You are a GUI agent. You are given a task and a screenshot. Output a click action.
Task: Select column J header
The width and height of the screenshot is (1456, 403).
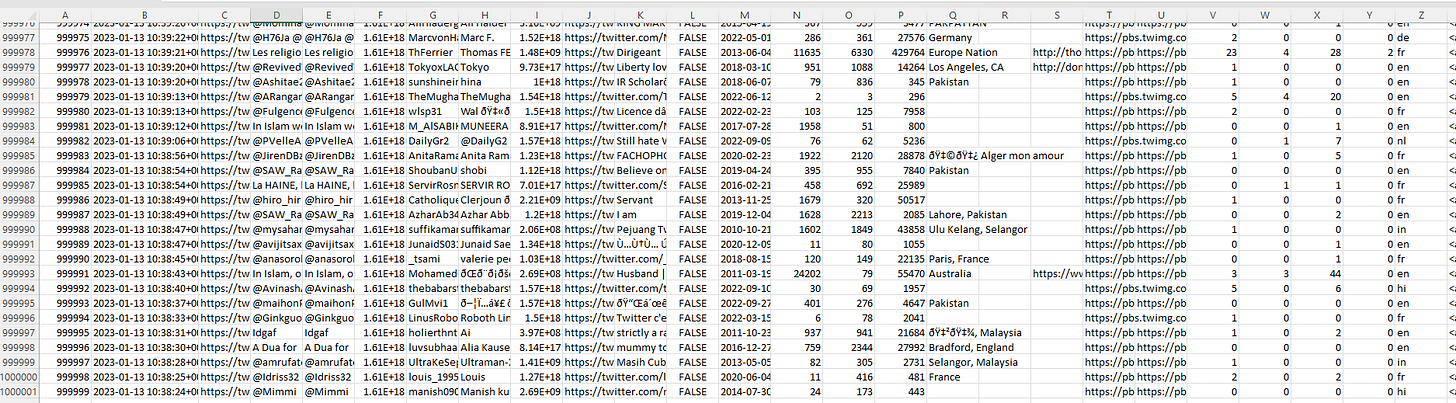(589, 14)
